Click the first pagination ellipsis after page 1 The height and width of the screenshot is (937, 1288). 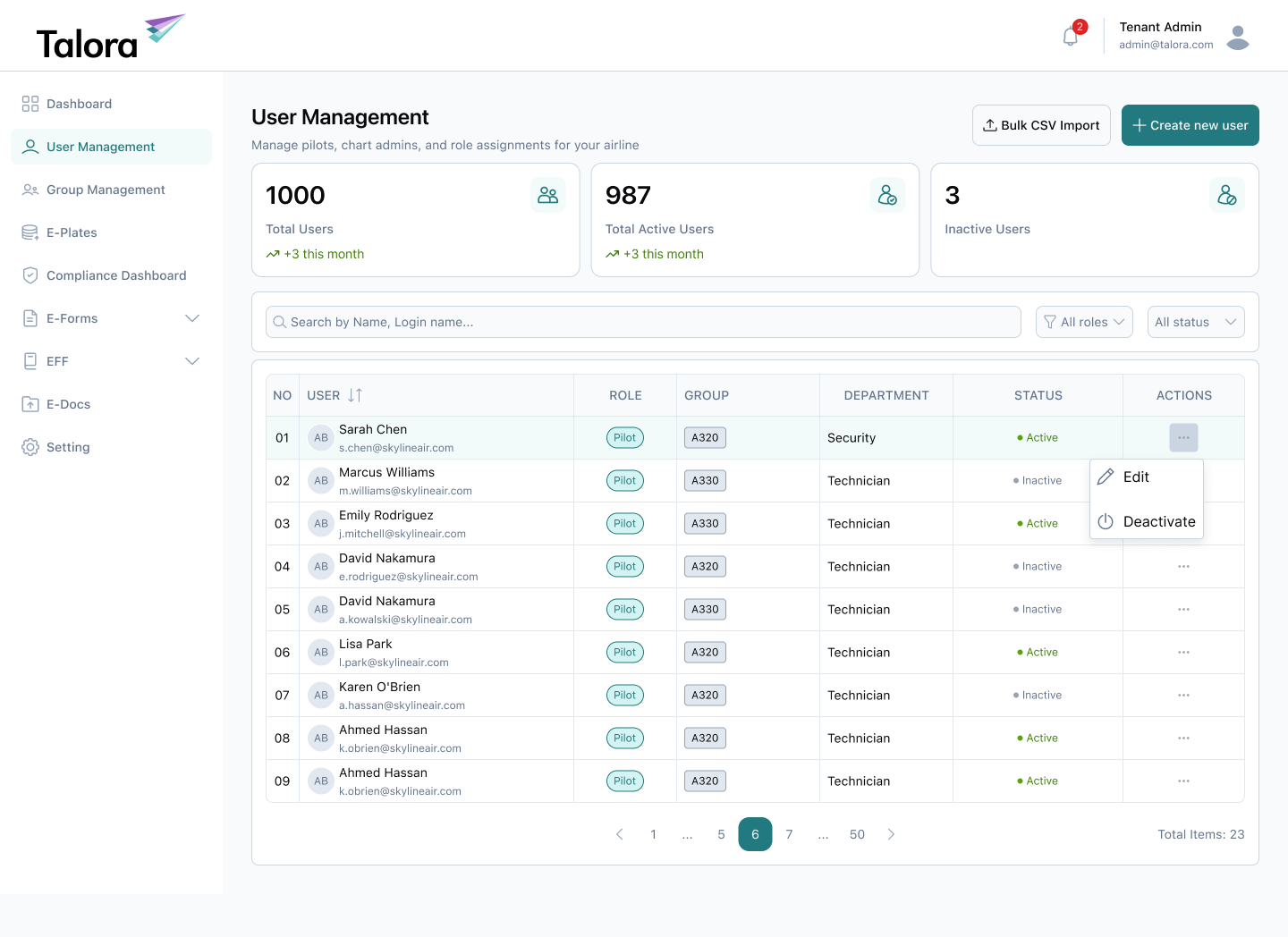(687, 834)
